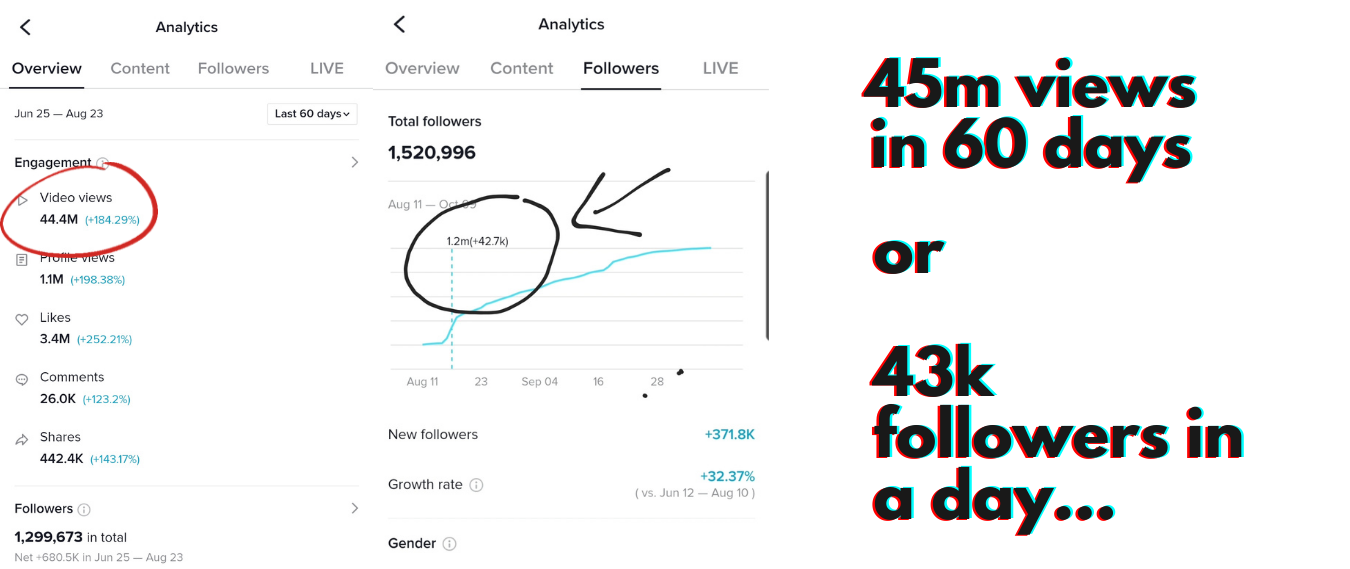Open info icon beside Followers heading
This screenshot has height=569, width=1350.
(84, 509)
